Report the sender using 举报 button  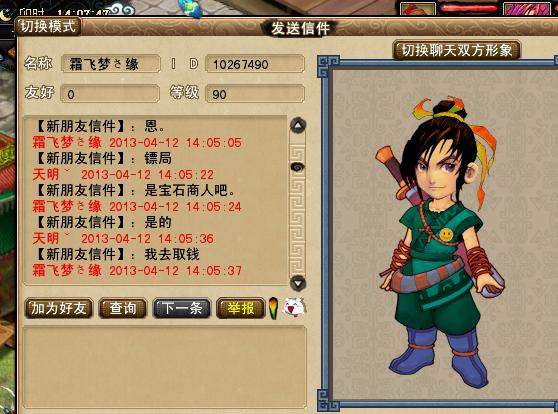(241, 308)
